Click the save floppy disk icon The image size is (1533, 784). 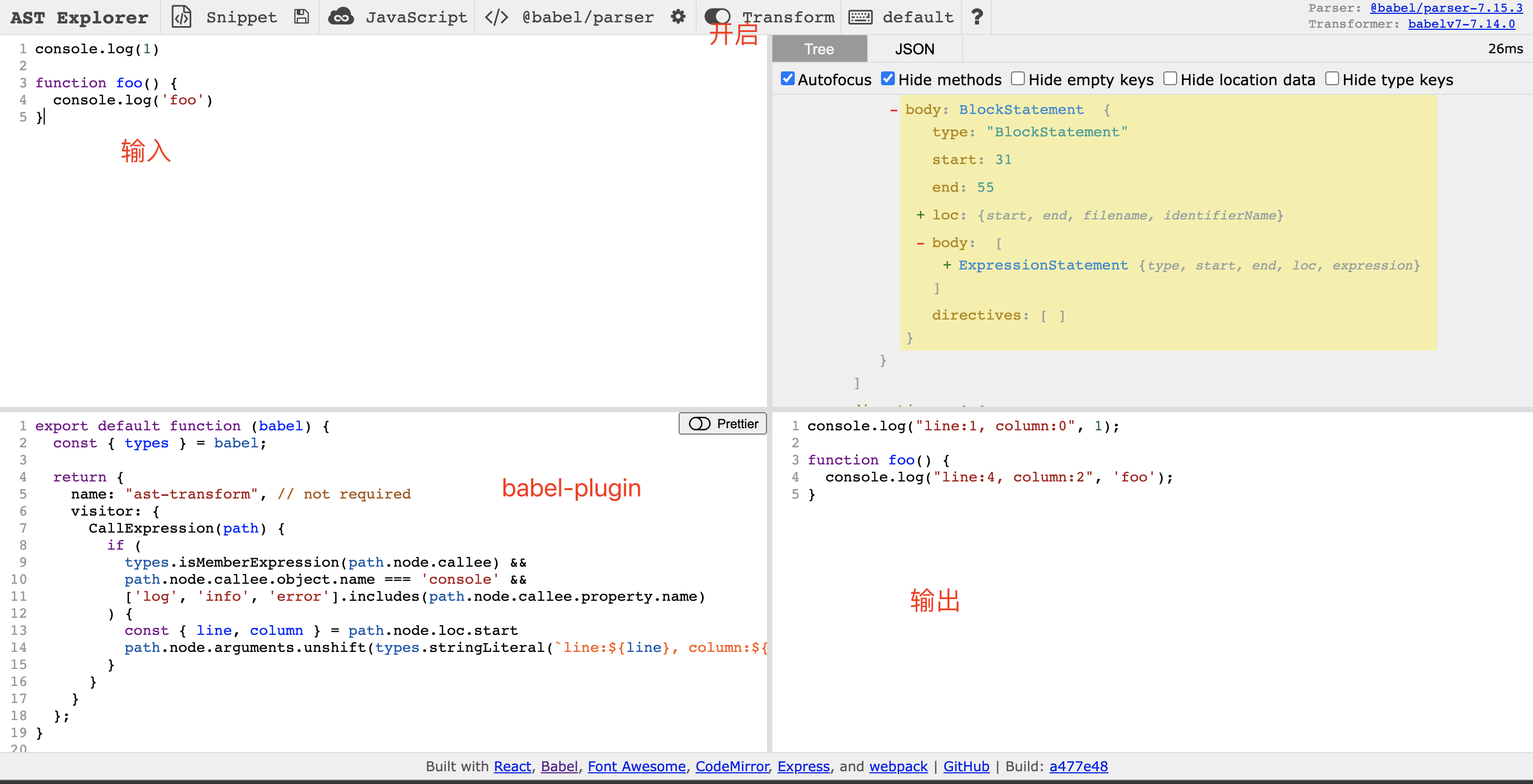click(301, 17)
